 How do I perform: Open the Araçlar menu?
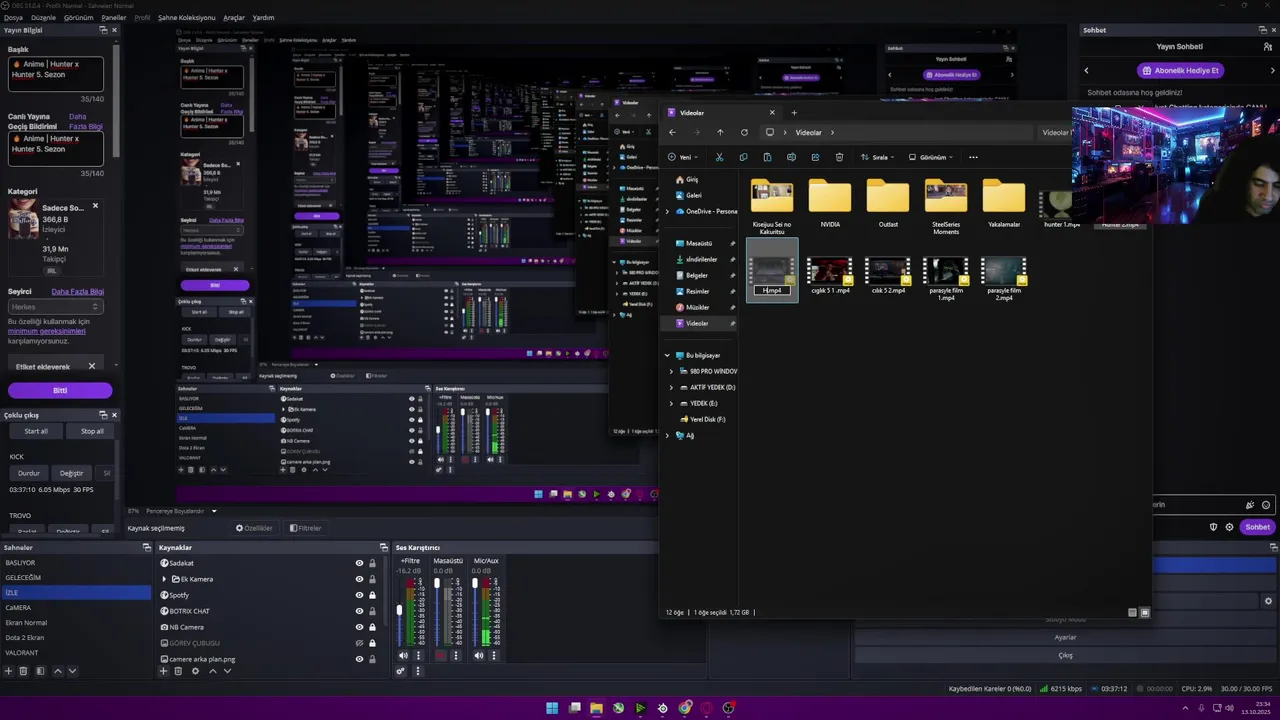point(234,18)
